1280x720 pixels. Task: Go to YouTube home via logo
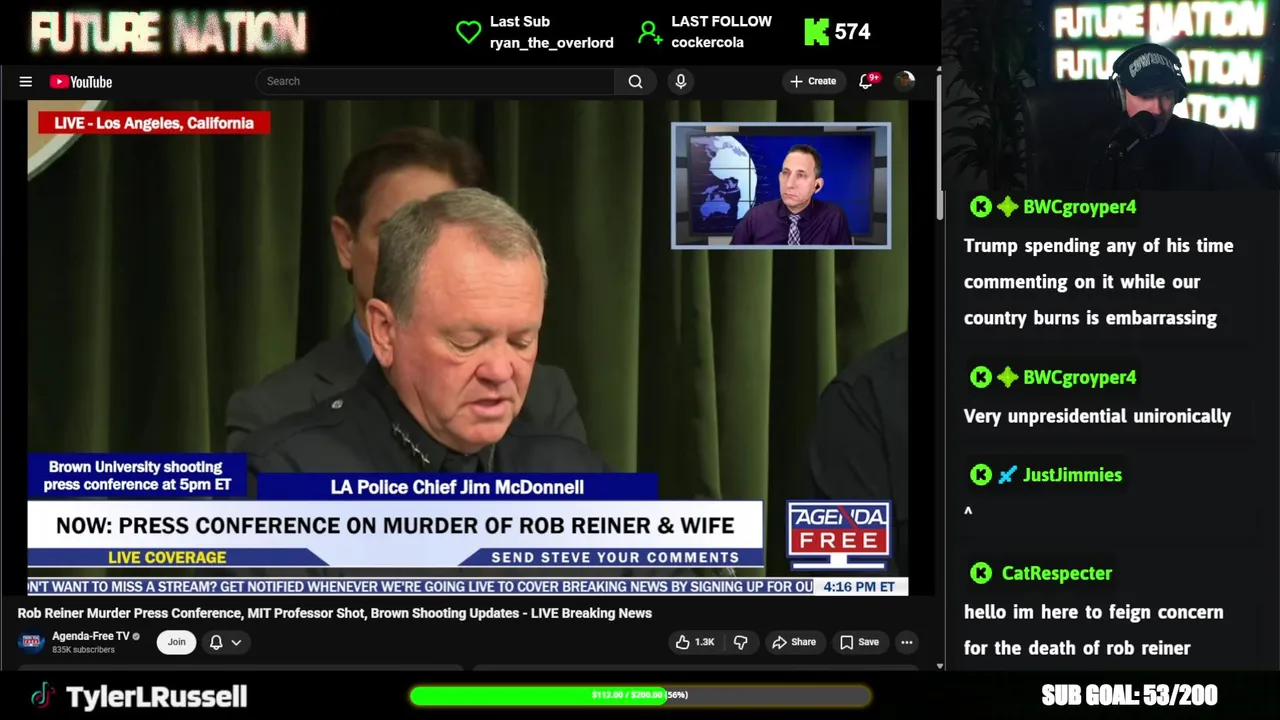(81, 82)
